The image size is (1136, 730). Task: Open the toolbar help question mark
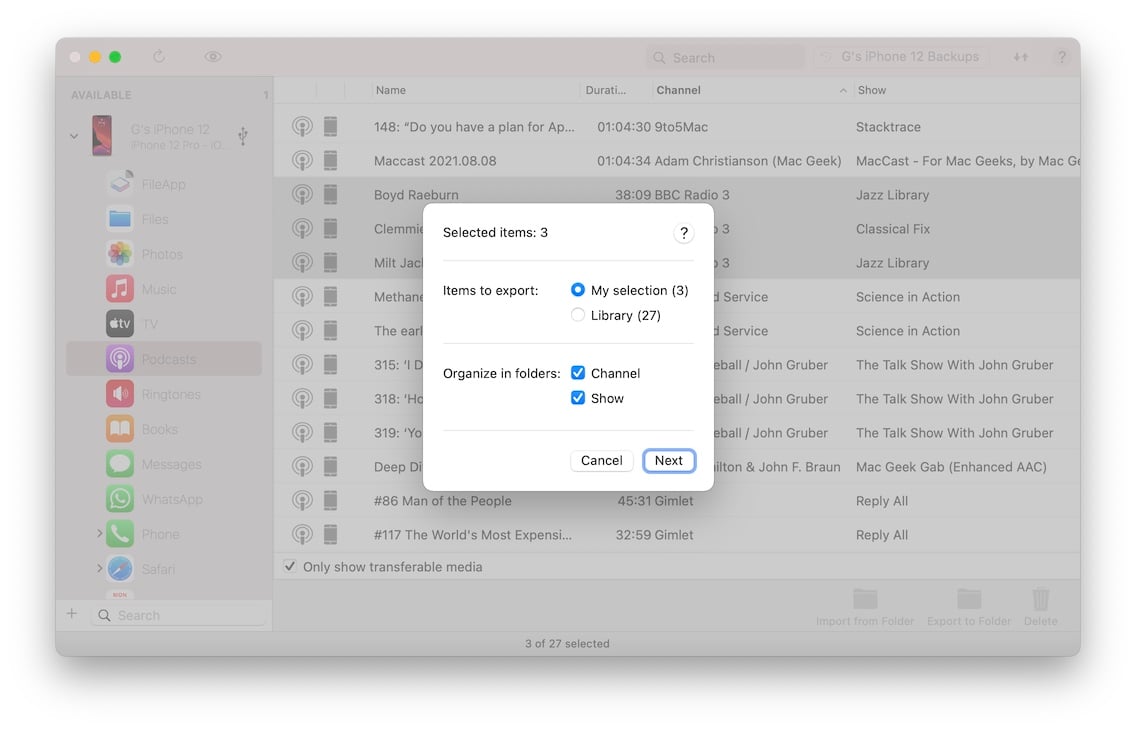(1061, 56)
